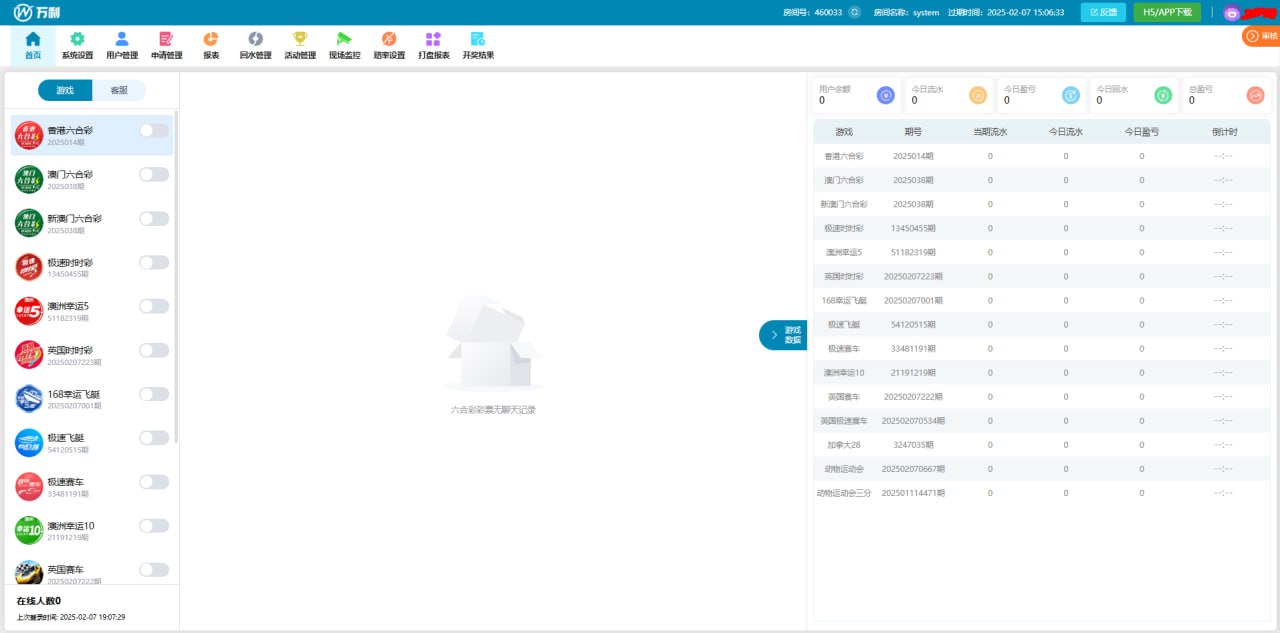Click the game list vertical scrollbar
This screenshot has height=633, width=1280.
[177, 275]
